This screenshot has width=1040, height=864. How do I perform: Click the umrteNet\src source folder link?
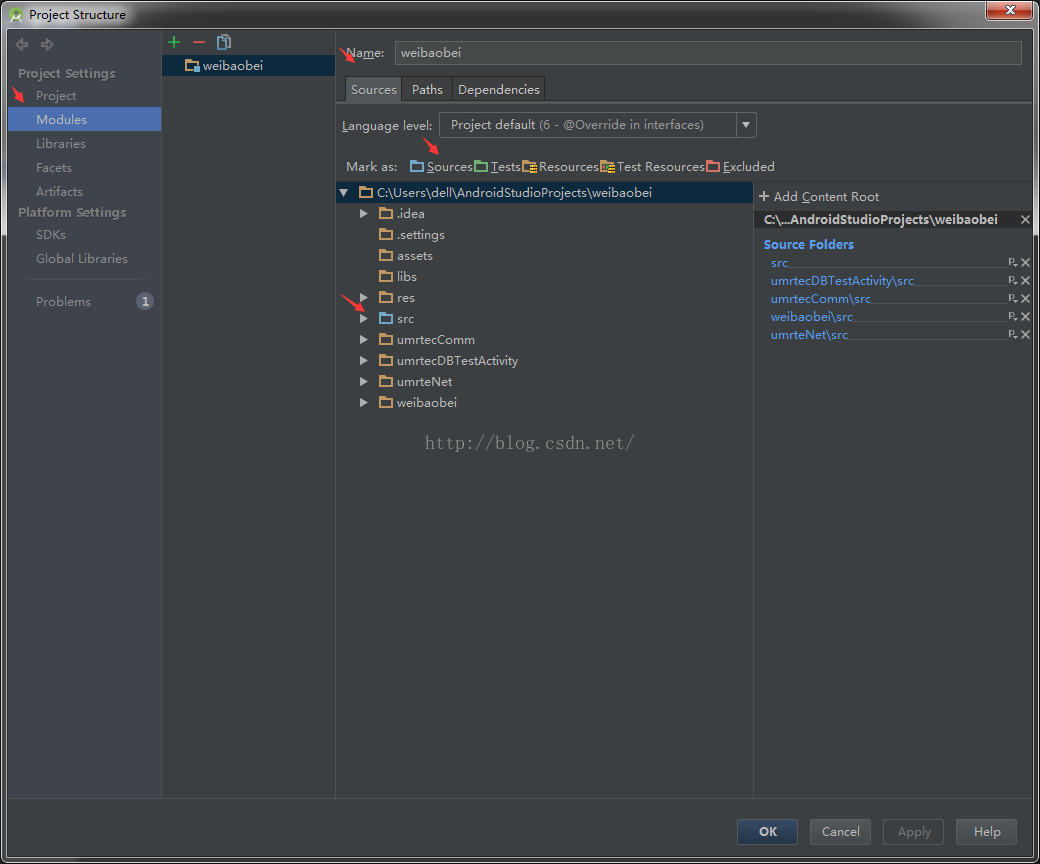click(809, 334)
